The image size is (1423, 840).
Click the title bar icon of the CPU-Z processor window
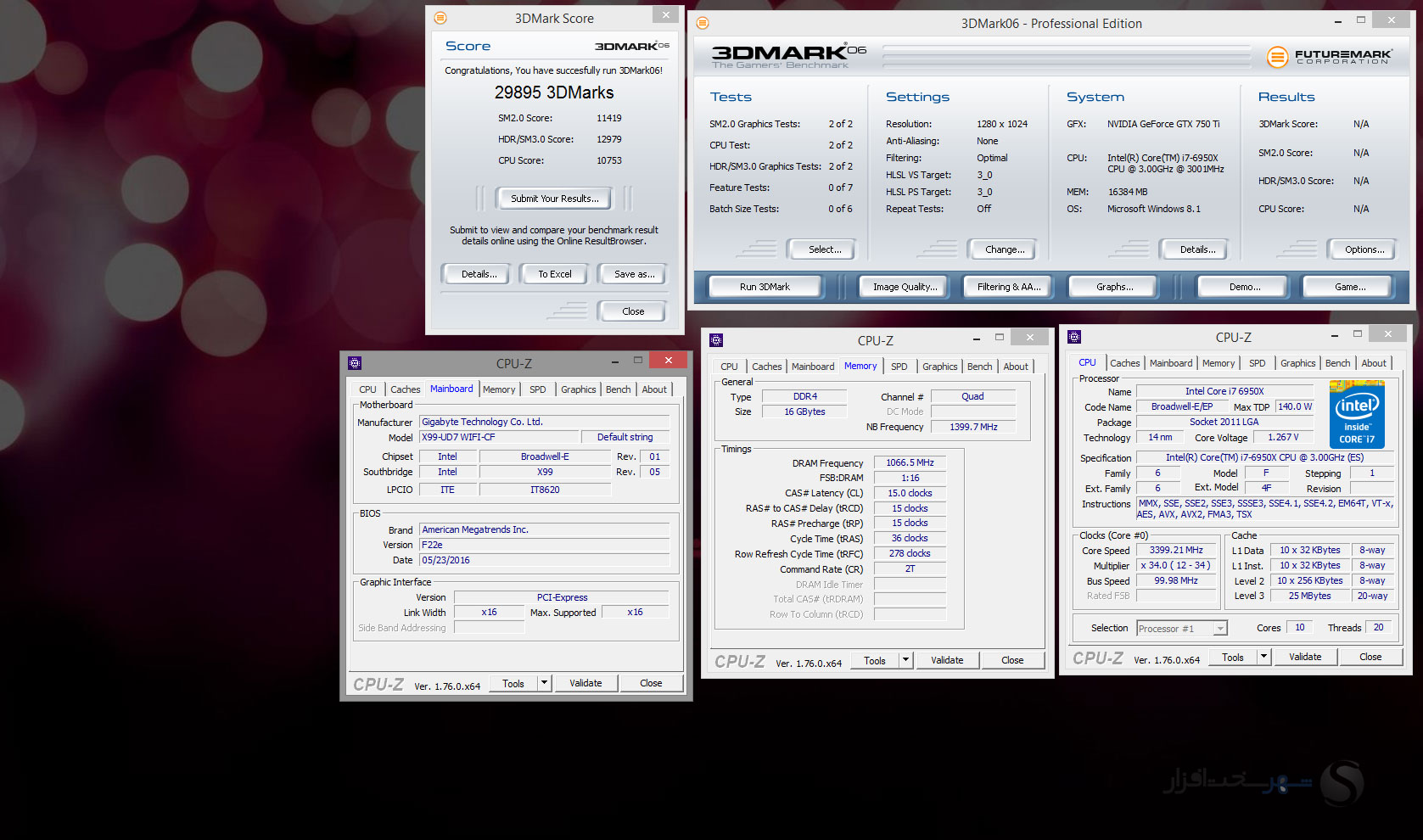[x=1074, y=337]
